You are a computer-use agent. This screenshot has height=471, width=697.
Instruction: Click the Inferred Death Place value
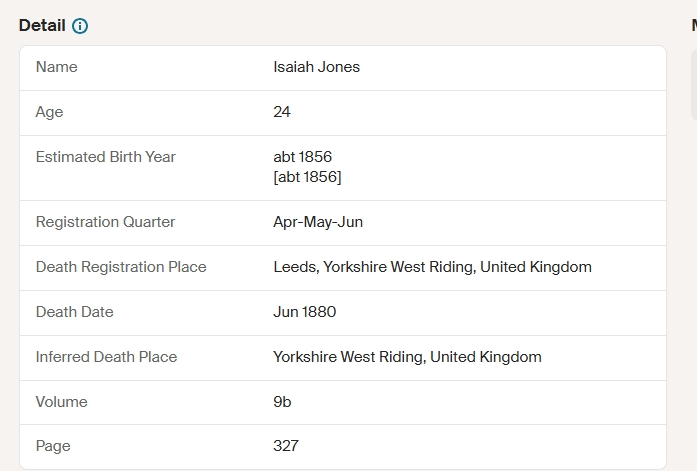click(408, 357)
